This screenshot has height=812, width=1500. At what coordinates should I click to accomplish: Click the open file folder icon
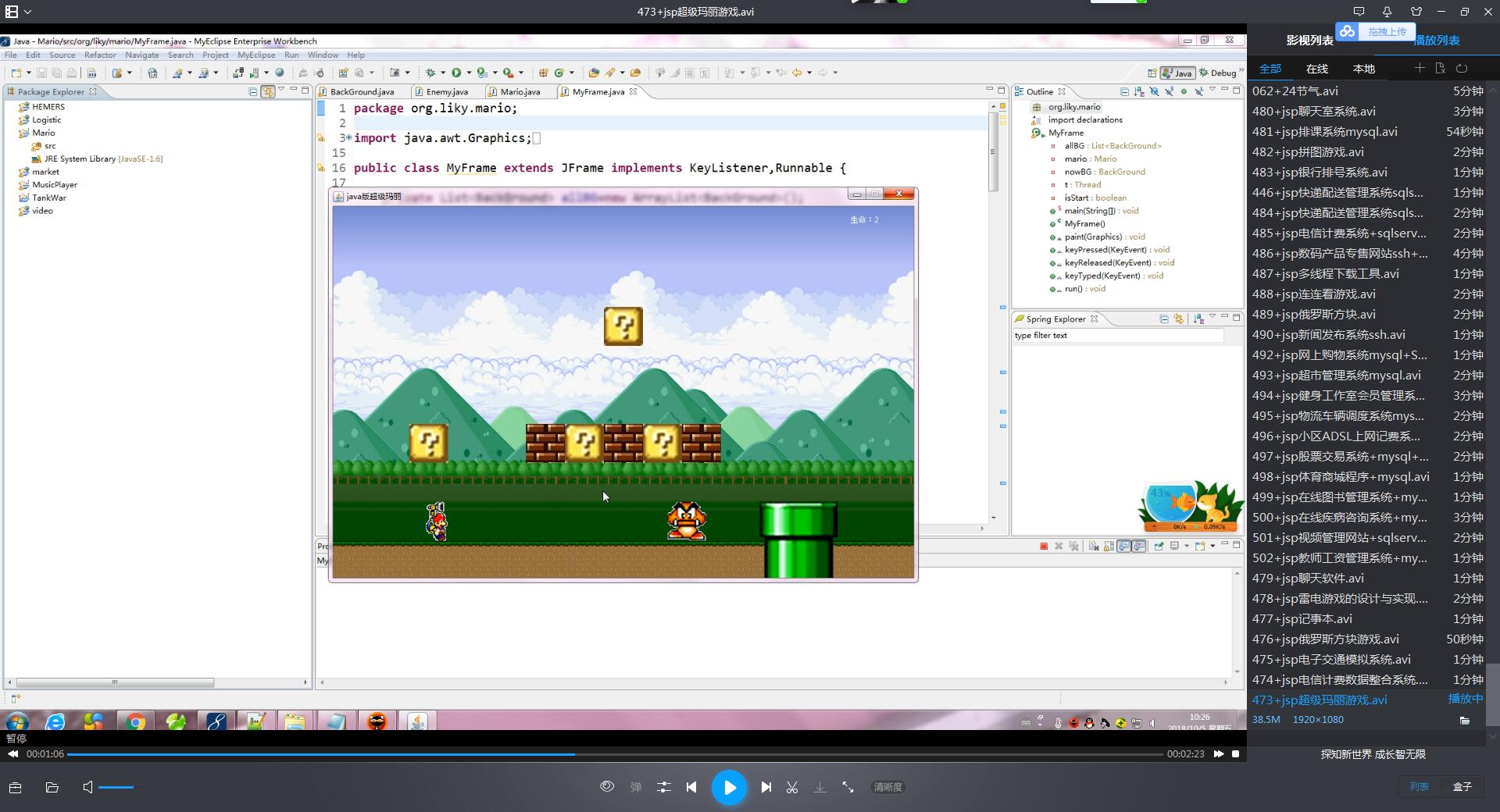pyautogui.click(x=52, y=787)
